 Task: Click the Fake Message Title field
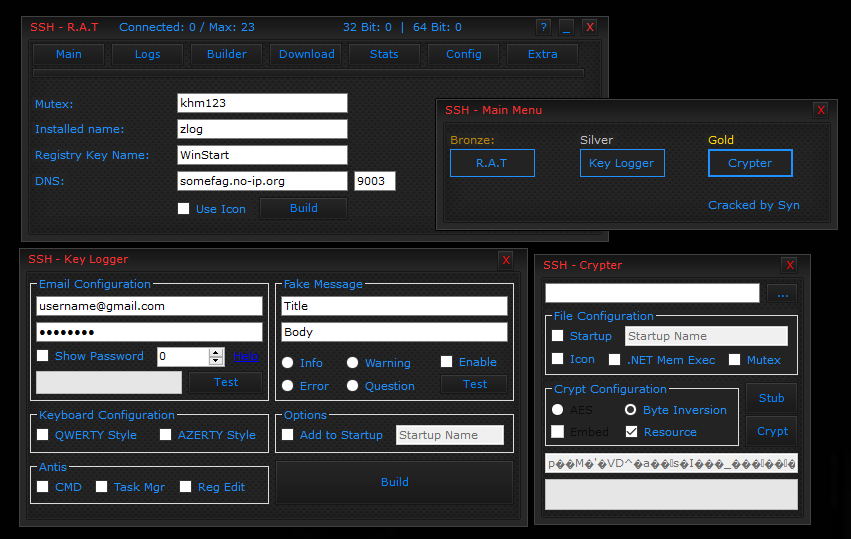tap(395, 306)
